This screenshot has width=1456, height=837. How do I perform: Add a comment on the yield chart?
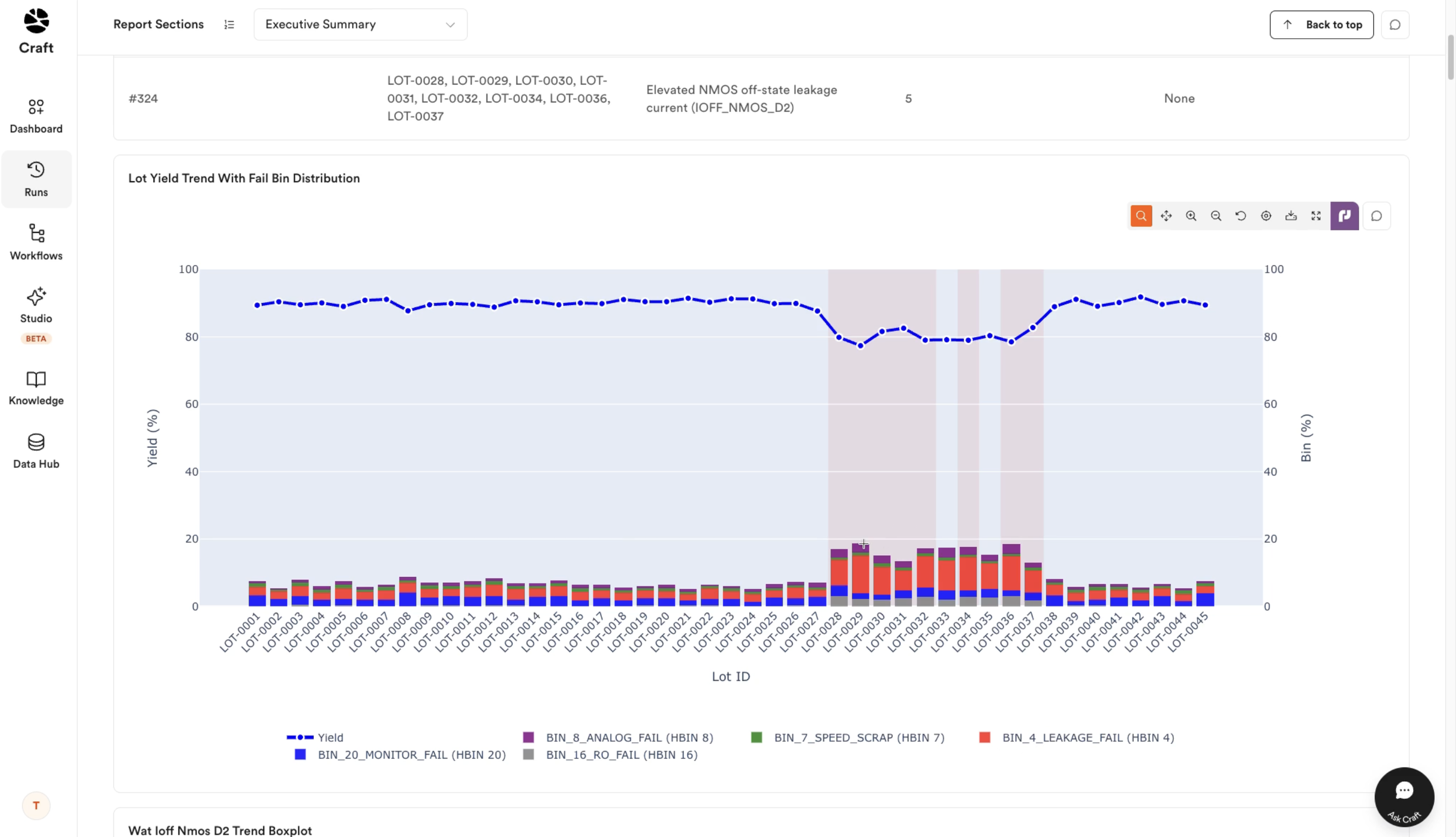1376,216
